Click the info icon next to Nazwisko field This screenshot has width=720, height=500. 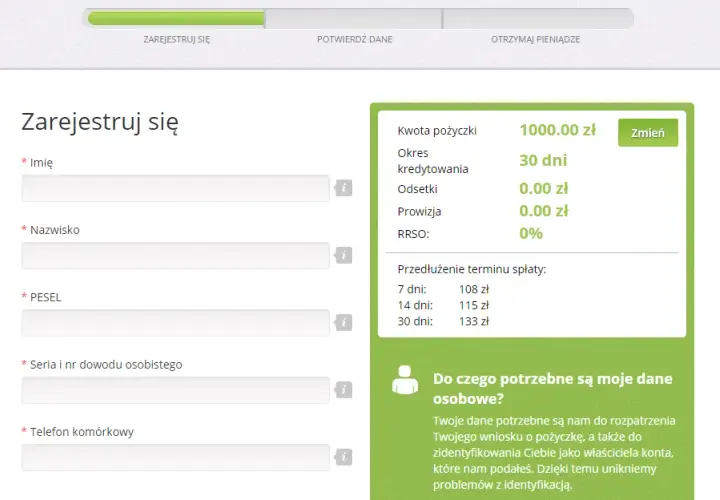343,255
